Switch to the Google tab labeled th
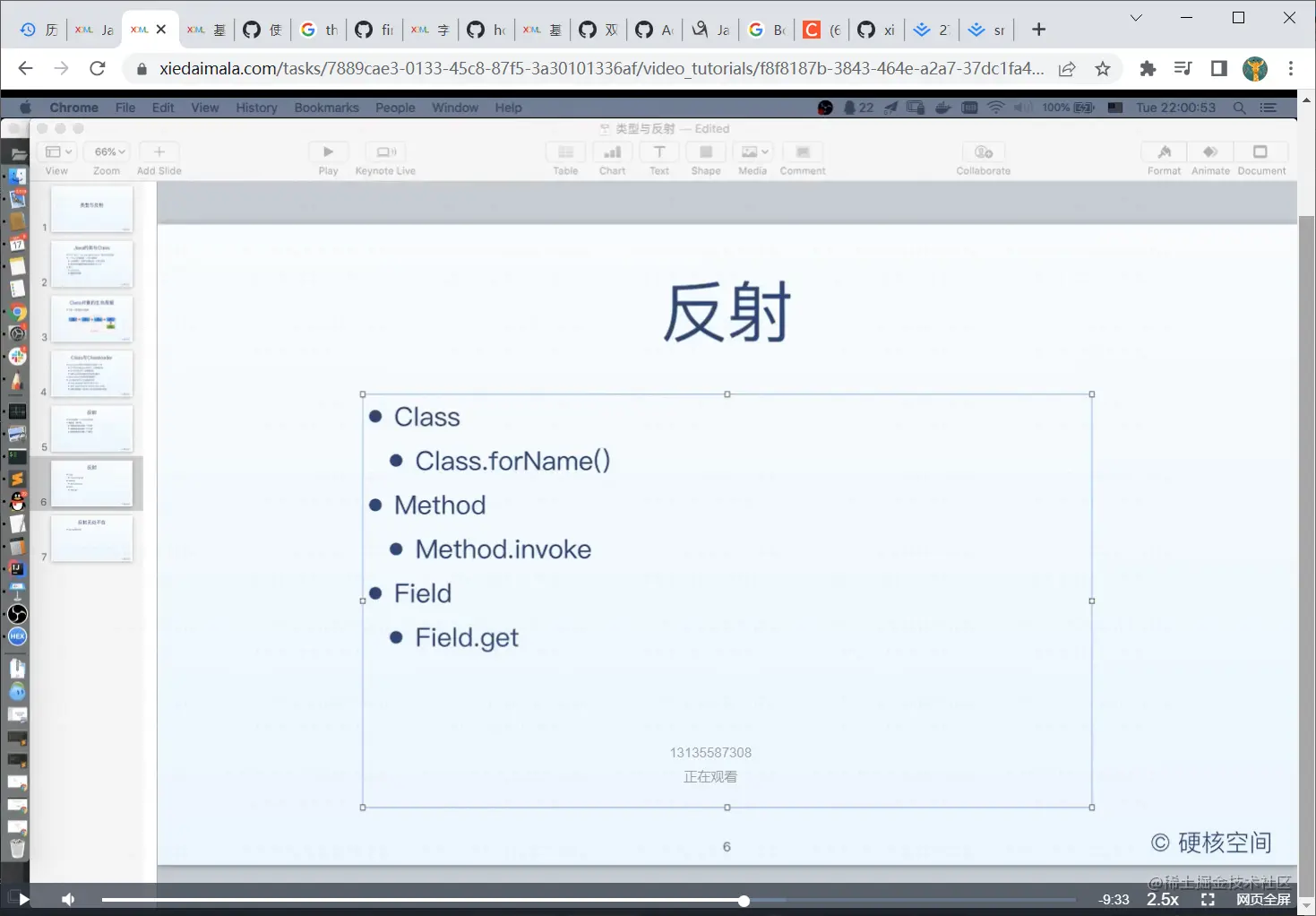 pyautogui.click(x=319, y=30)
